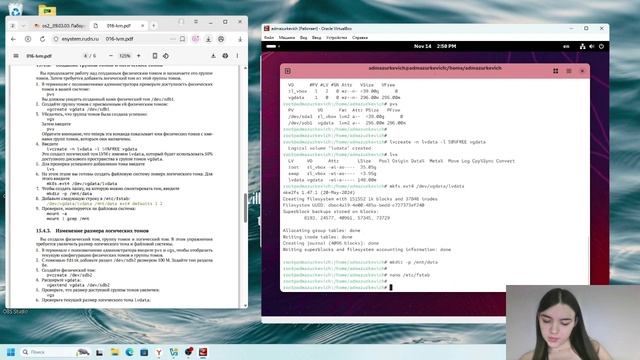Open the Windows Start menu
The width and height of the screenshot is (640, 360).
(x=11, y=352)
